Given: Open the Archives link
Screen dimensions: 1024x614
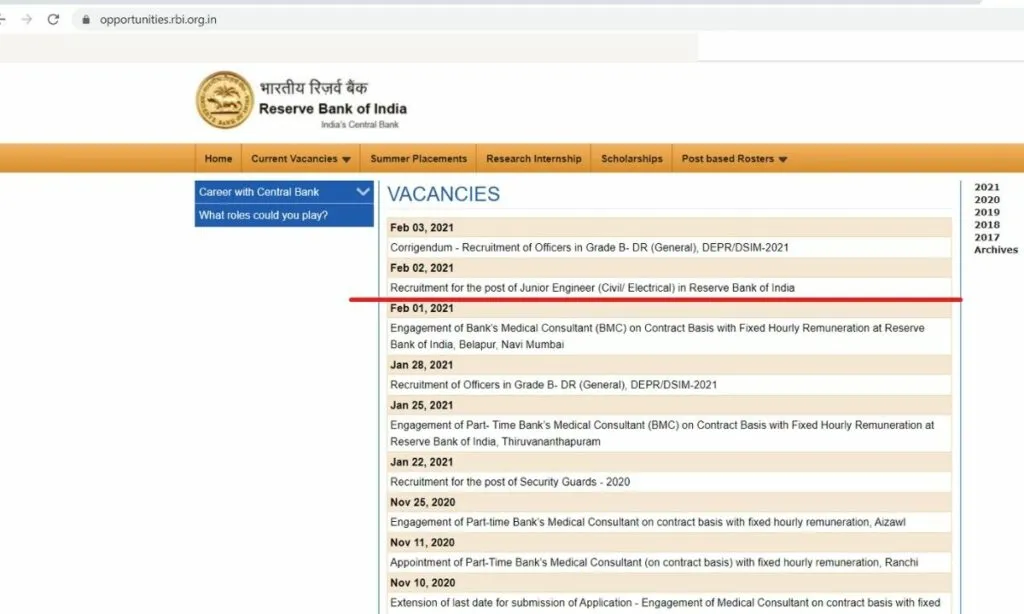Looking at the screenshot, I should 996,250.
